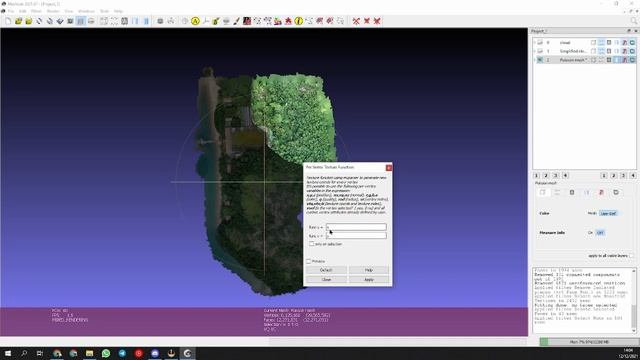Screen dimensions: 640x360
Task: Check 'only on selection' checkbox
Action: 311,244
